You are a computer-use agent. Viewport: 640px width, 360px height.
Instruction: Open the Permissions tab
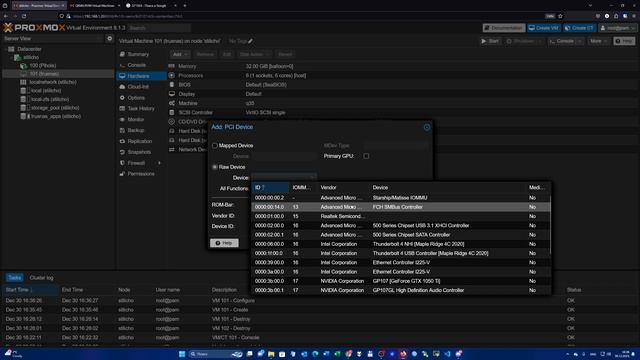pyautogui.click(x=142, y=174)
